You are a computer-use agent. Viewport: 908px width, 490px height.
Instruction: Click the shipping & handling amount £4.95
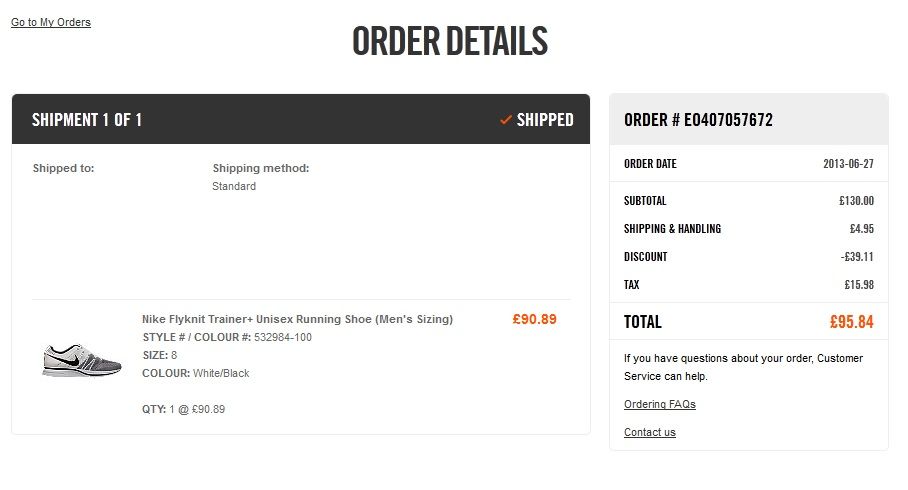point(861,228)
